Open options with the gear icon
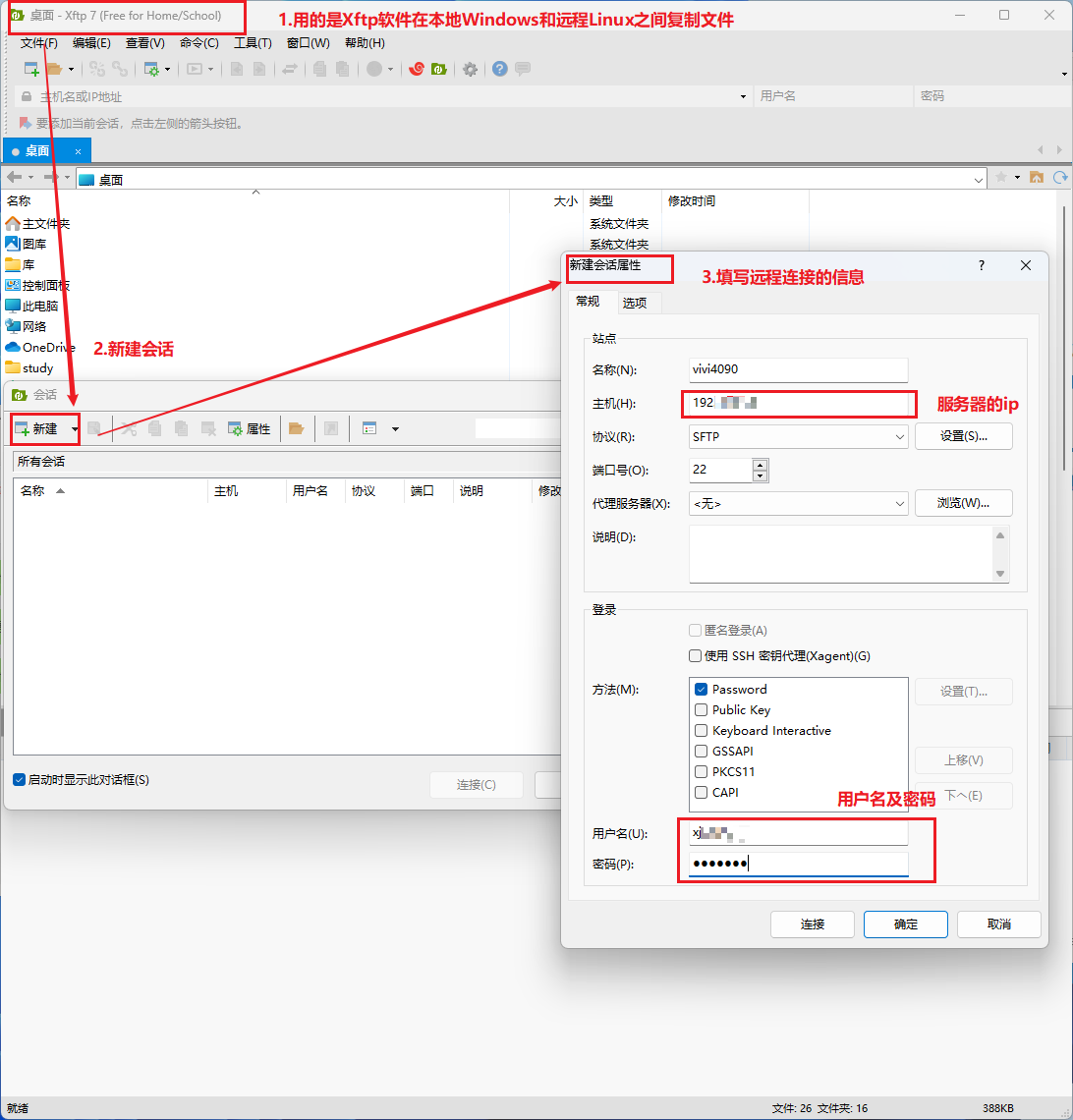The height and width of the screenshot is (1120, 1073). point(470,70)
